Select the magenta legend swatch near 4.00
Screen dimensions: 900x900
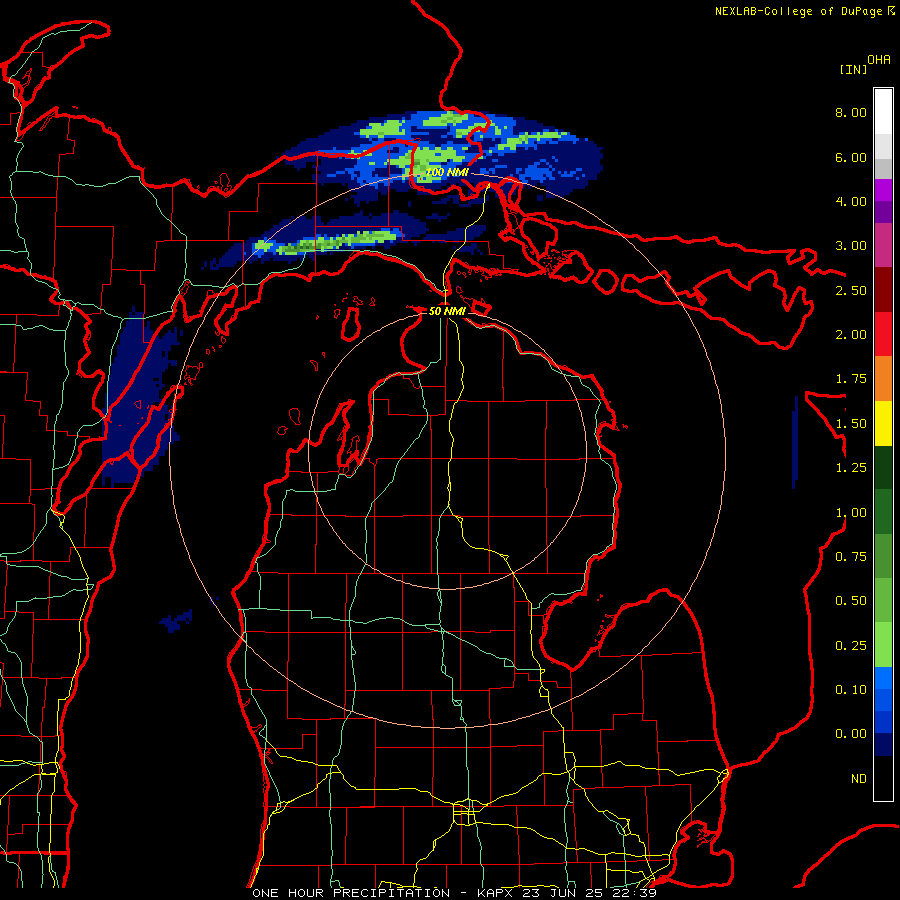(x=883, y=190)
